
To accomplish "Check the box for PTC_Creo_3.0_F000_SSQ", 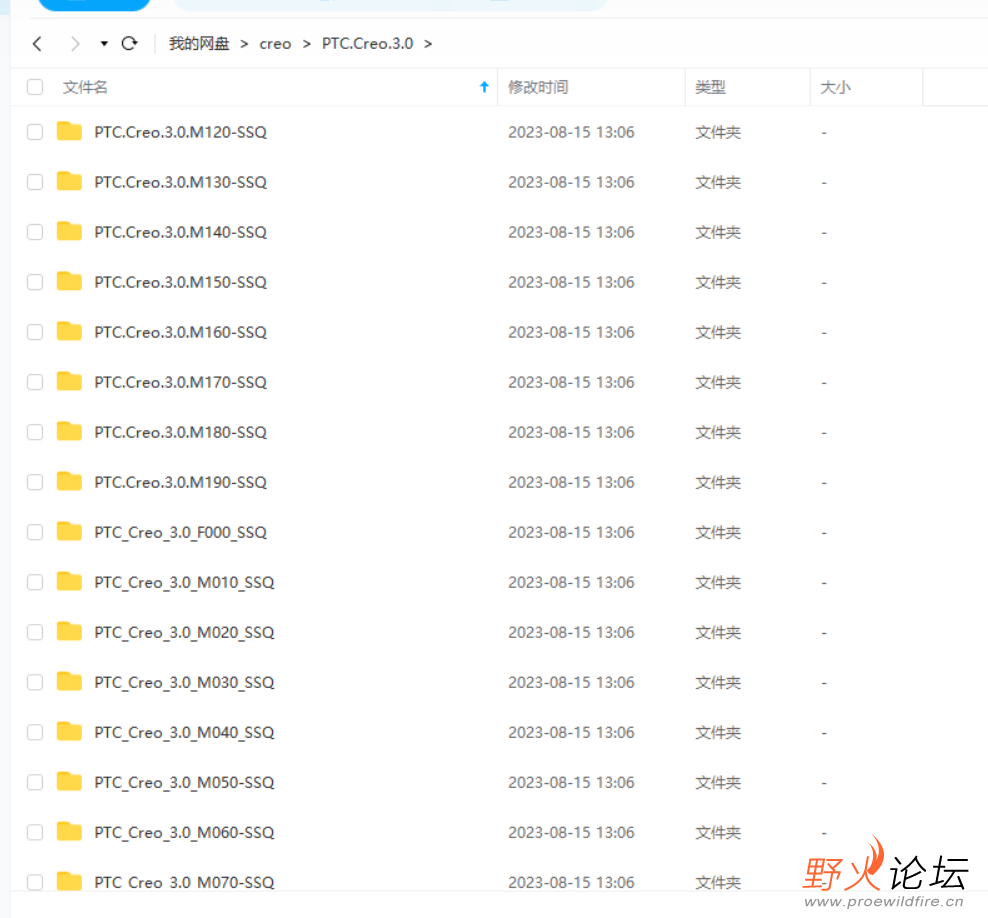I will (x=35, y=532).
